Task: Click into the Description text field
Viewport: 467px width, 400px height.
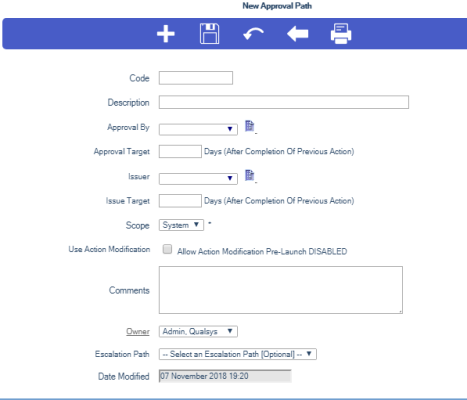Action: [x=284, y=102]
